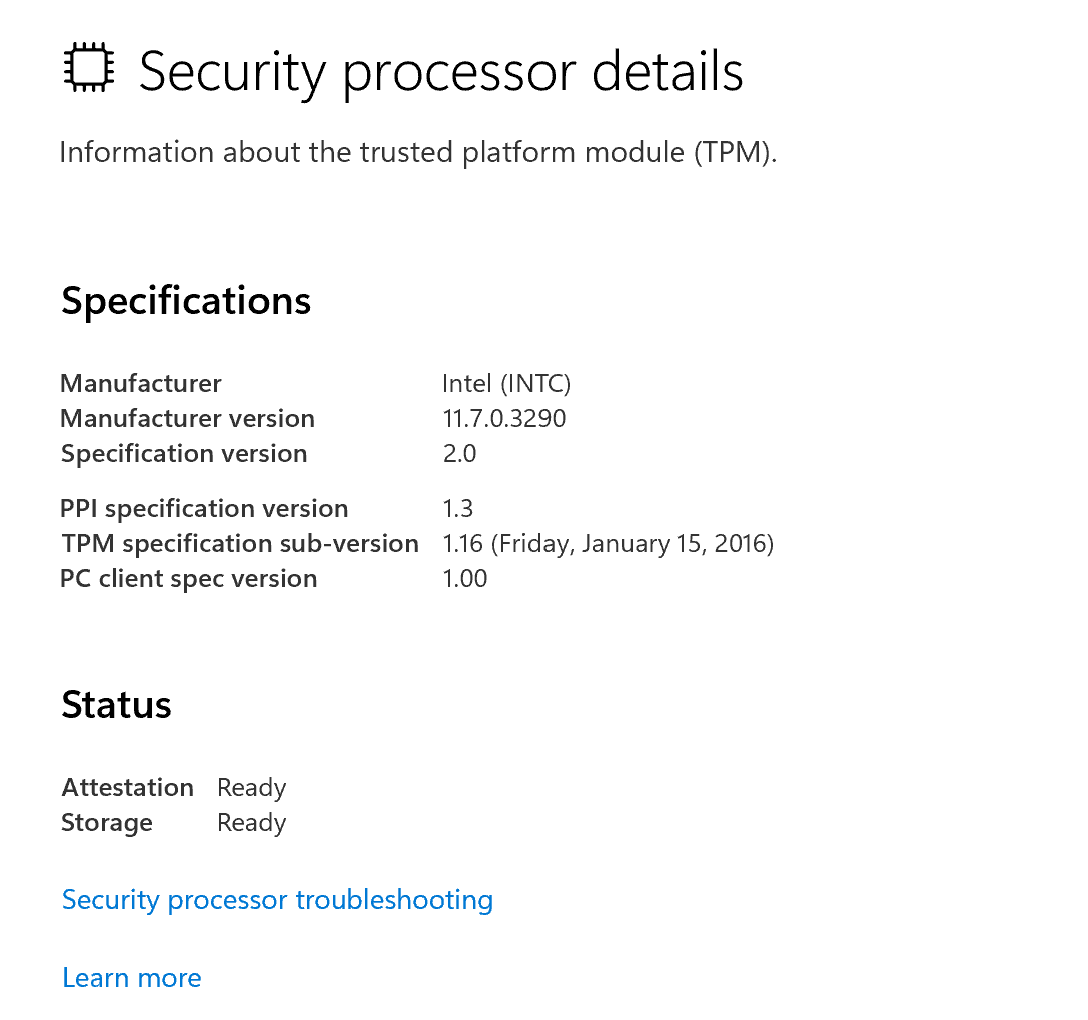The image size is (1088, 1020).
Task: Select the 11.7.0.3290 version value
Action: coord(504,418)
